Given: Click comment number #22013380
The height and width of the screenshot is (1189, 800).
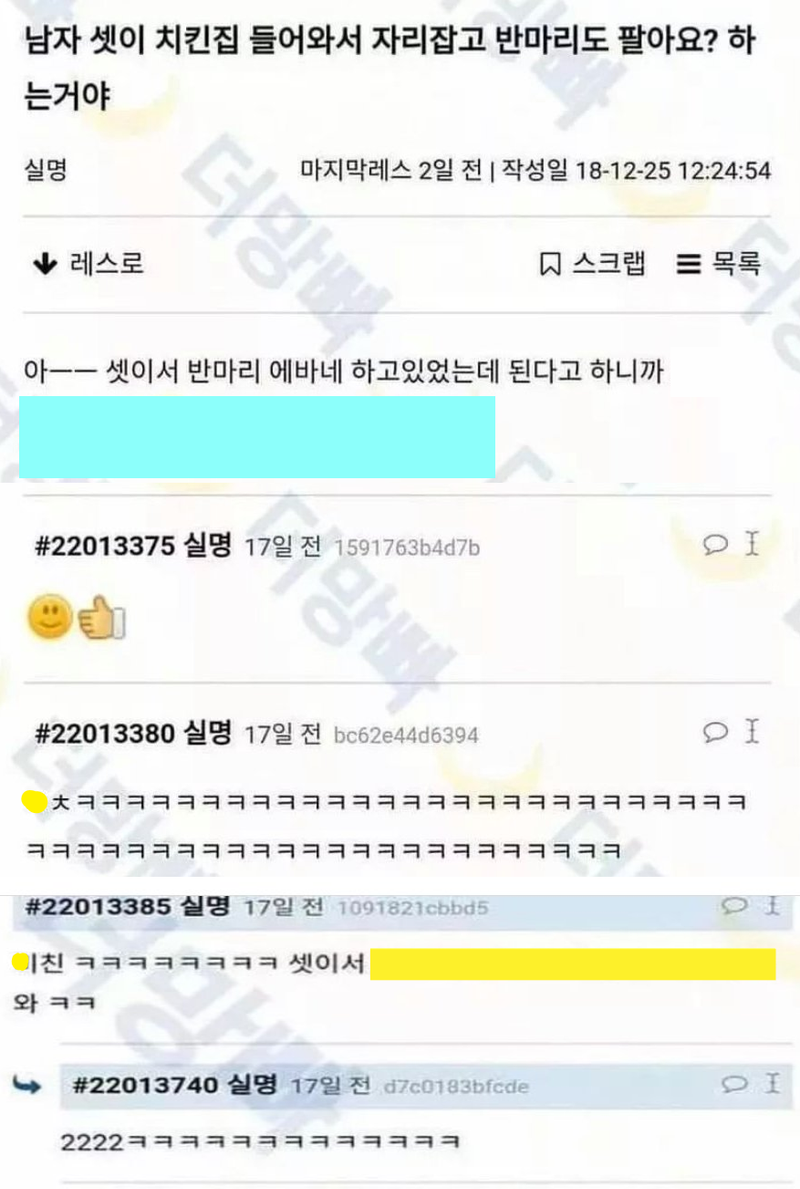Looking at the screenshot, I should pos(105,733).
